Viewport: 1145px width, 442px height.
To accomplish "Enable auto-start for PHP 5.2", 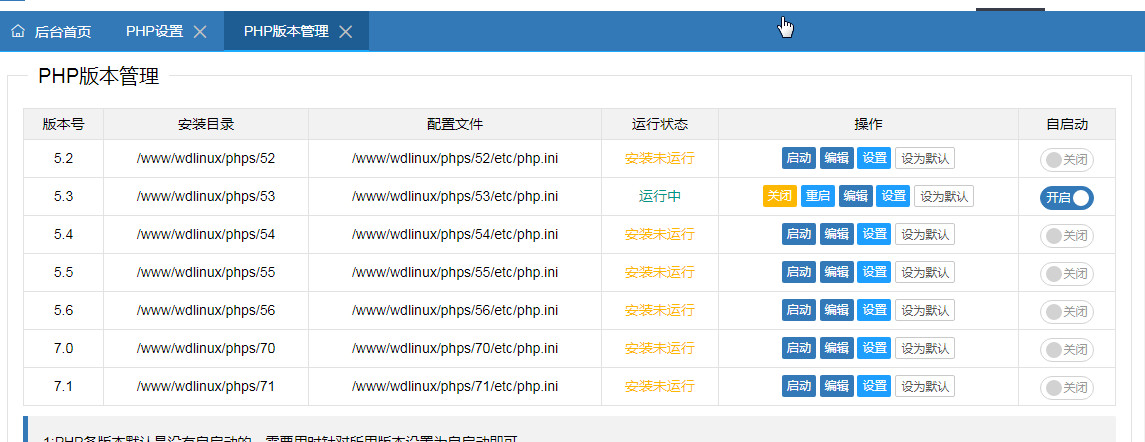I will click(1066, 159).
